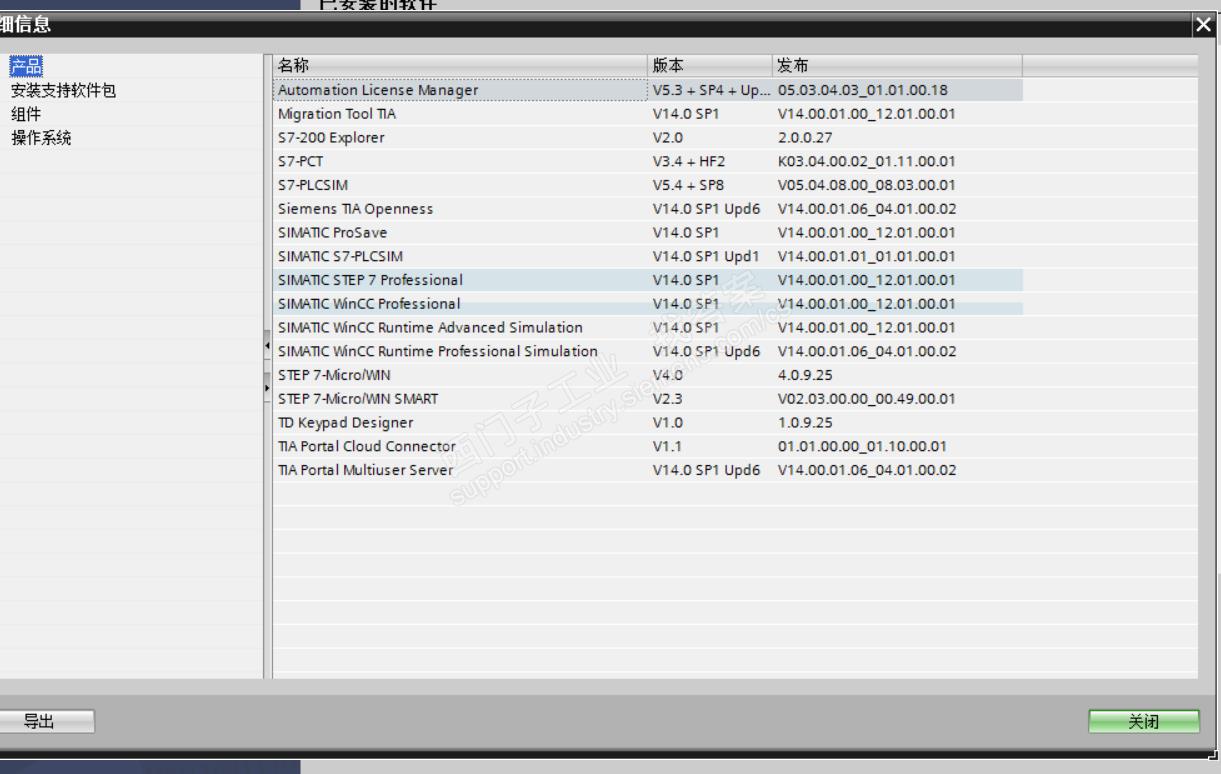Select SIMATIC WinCC Runtime Professional Simulation row

click(648, 351)
